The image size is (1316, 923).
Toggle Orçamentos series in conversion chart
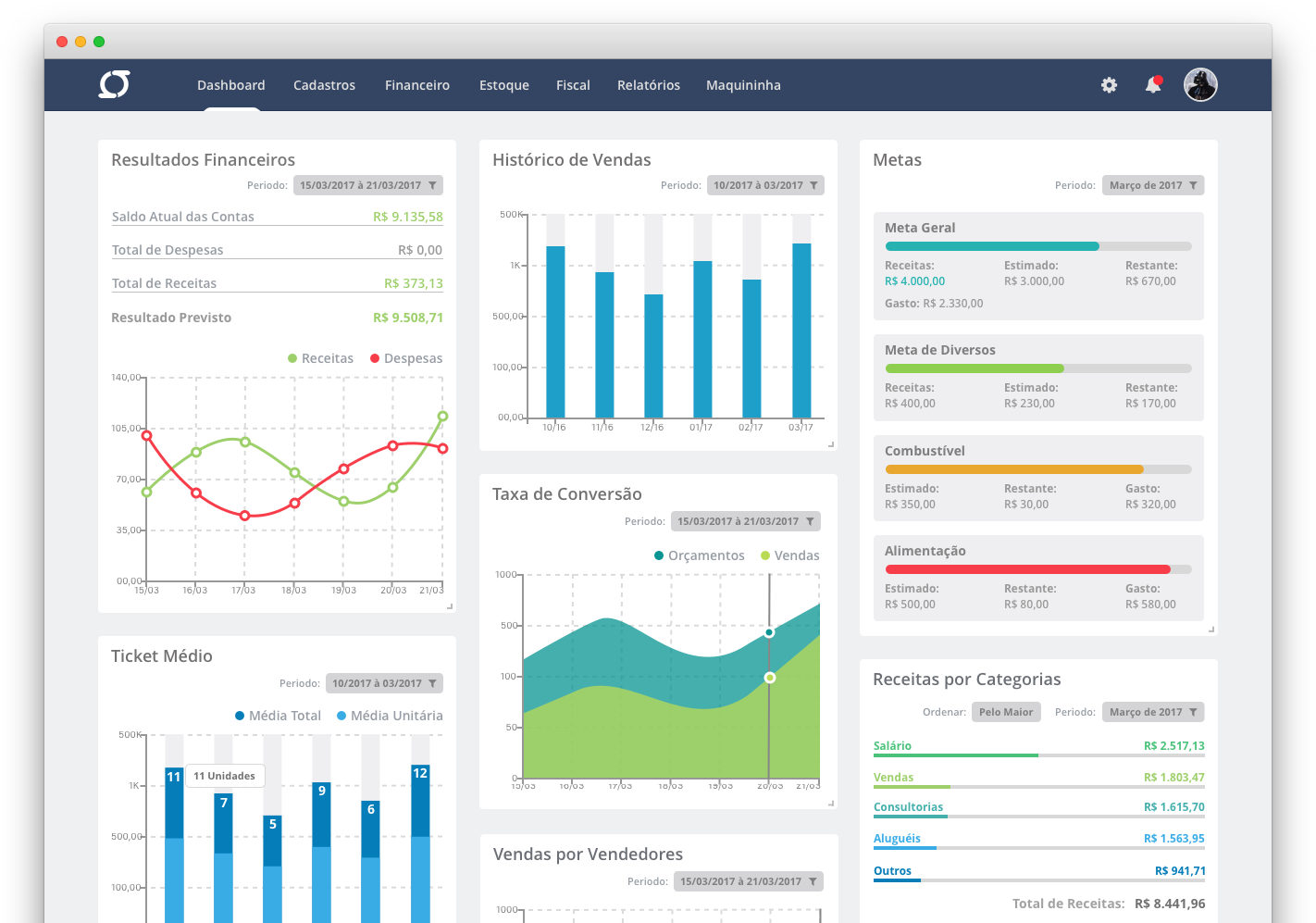click(x=699, y=555)
